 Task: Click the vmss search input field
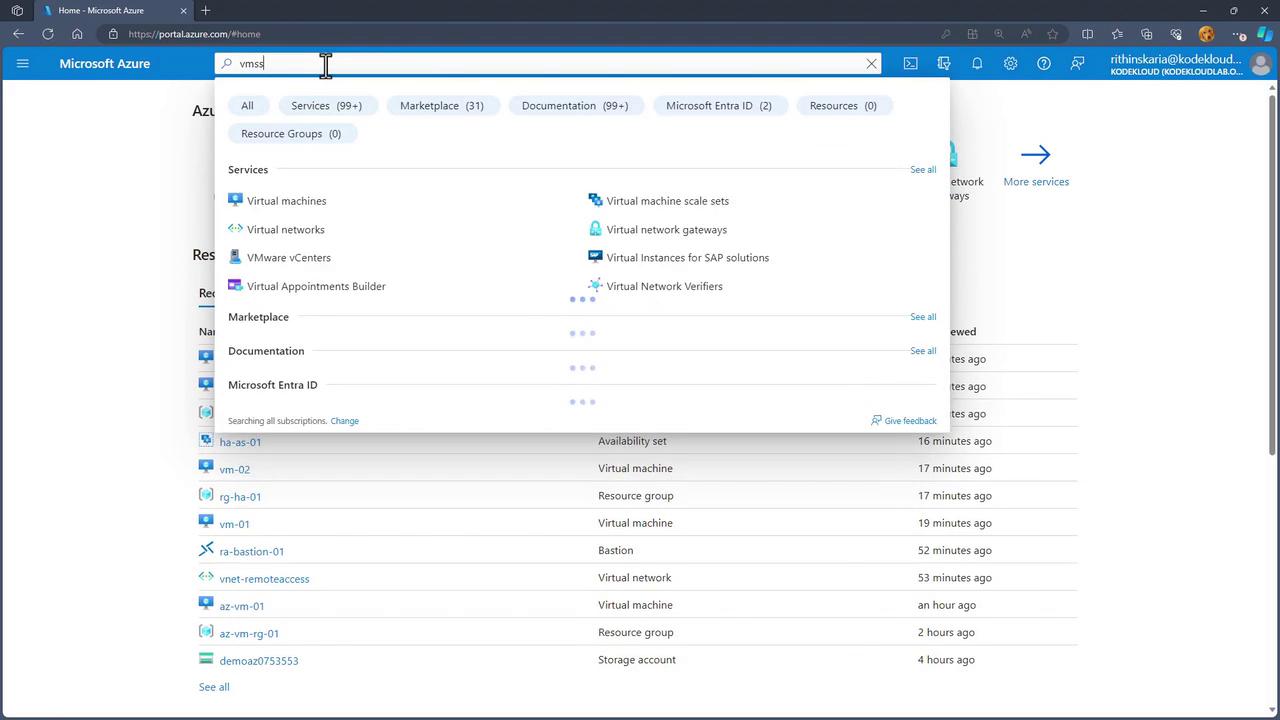coord(550,63)
